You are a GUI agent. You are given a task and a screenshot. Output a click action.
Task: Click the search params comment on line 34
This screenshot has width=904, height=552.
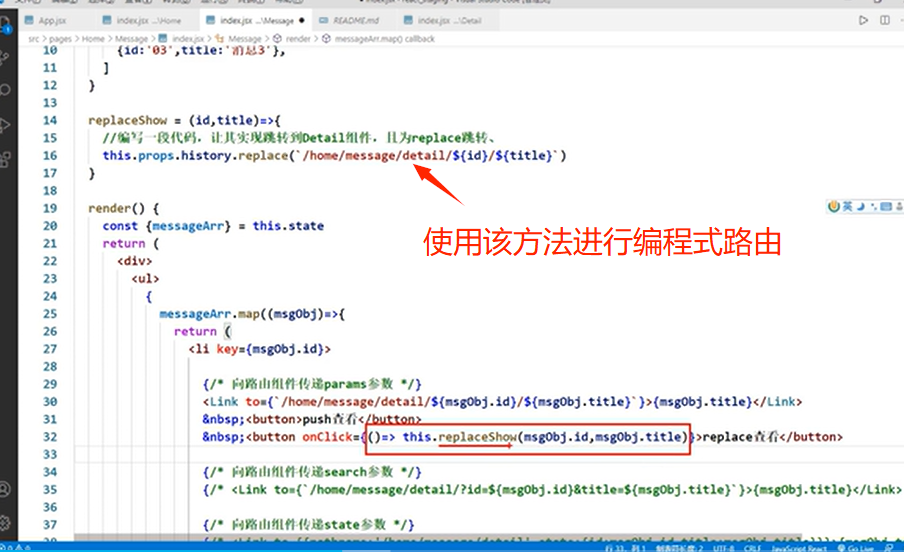[x=312, y=472]
